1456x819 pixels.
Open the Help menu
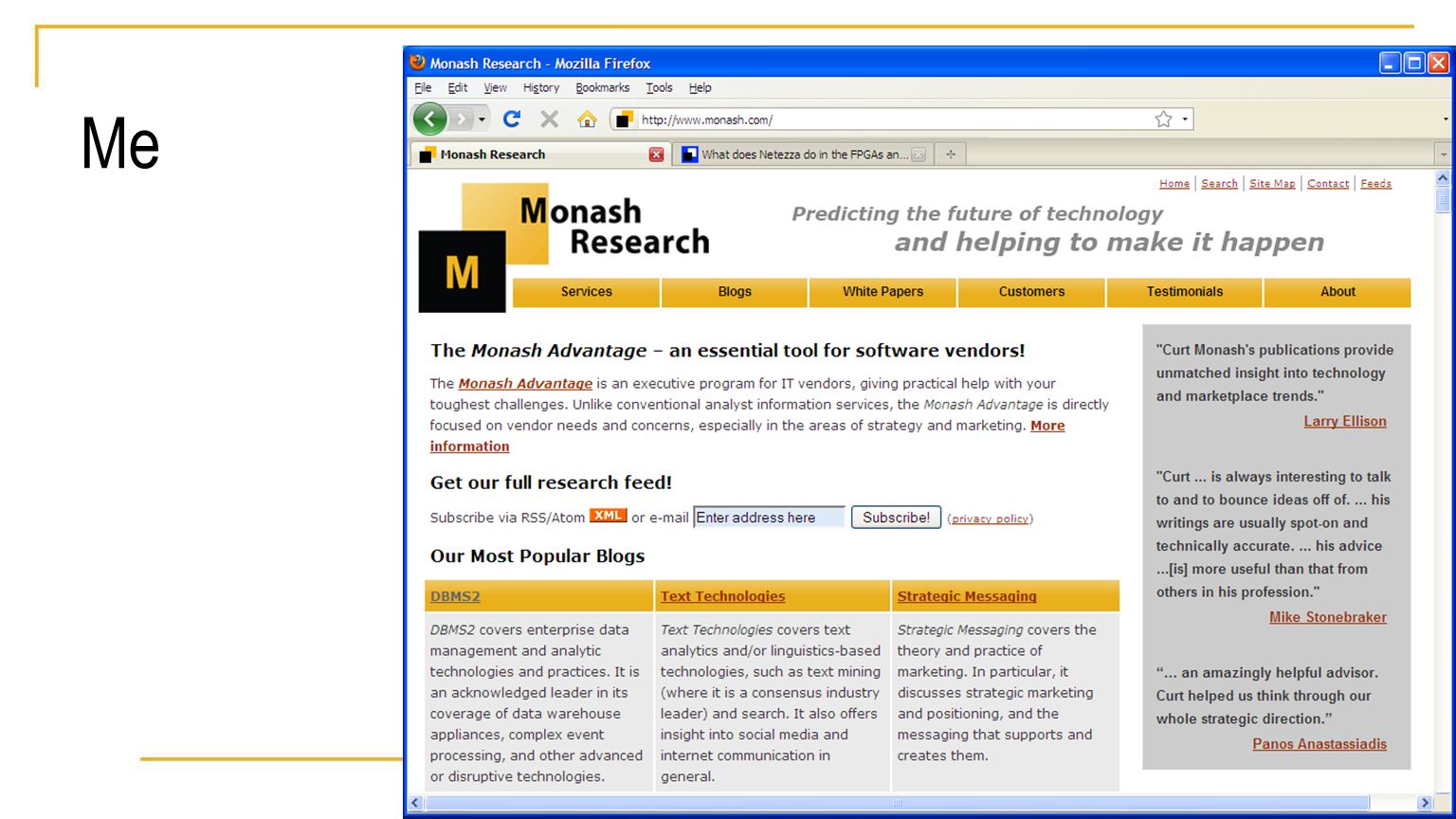700,87
